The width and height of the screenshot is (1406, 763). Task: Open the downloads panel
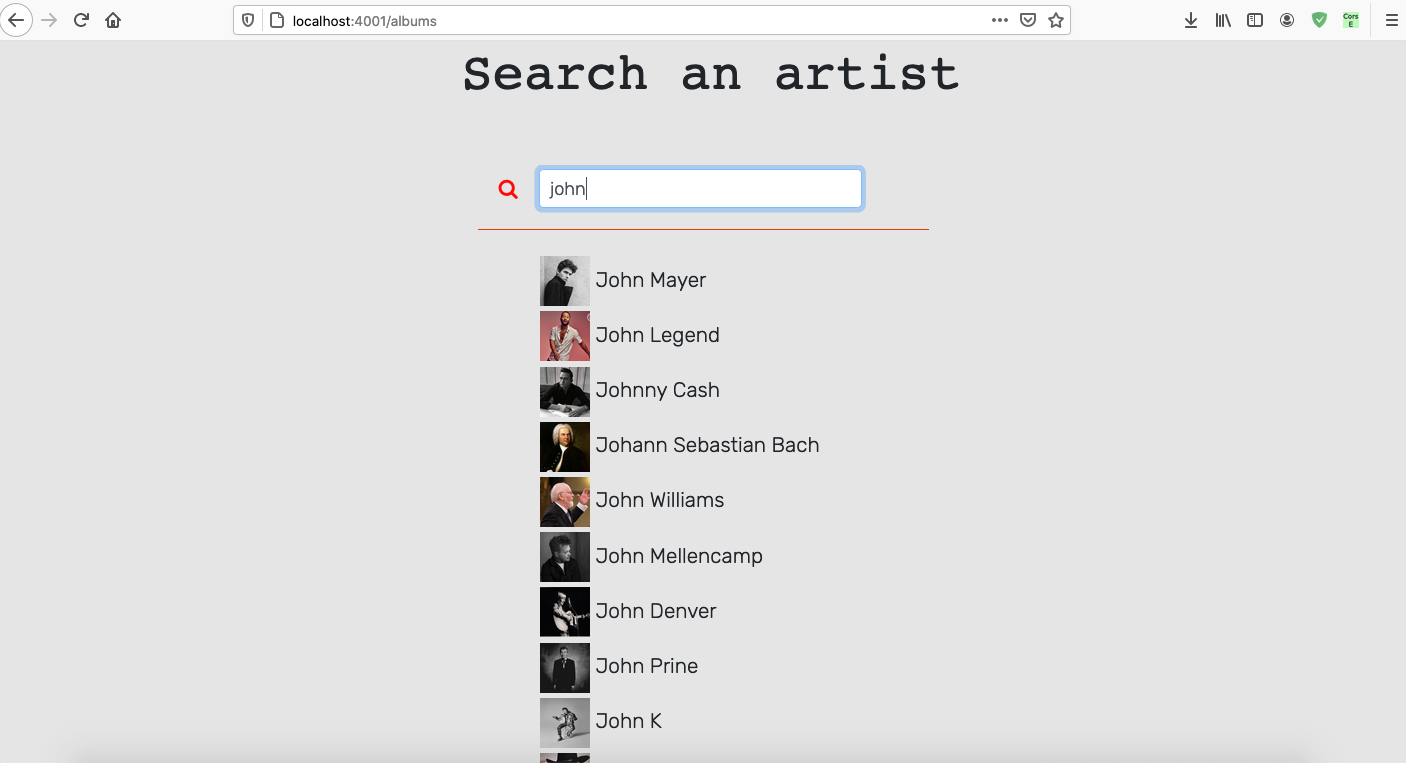[x=1191, y=20]
